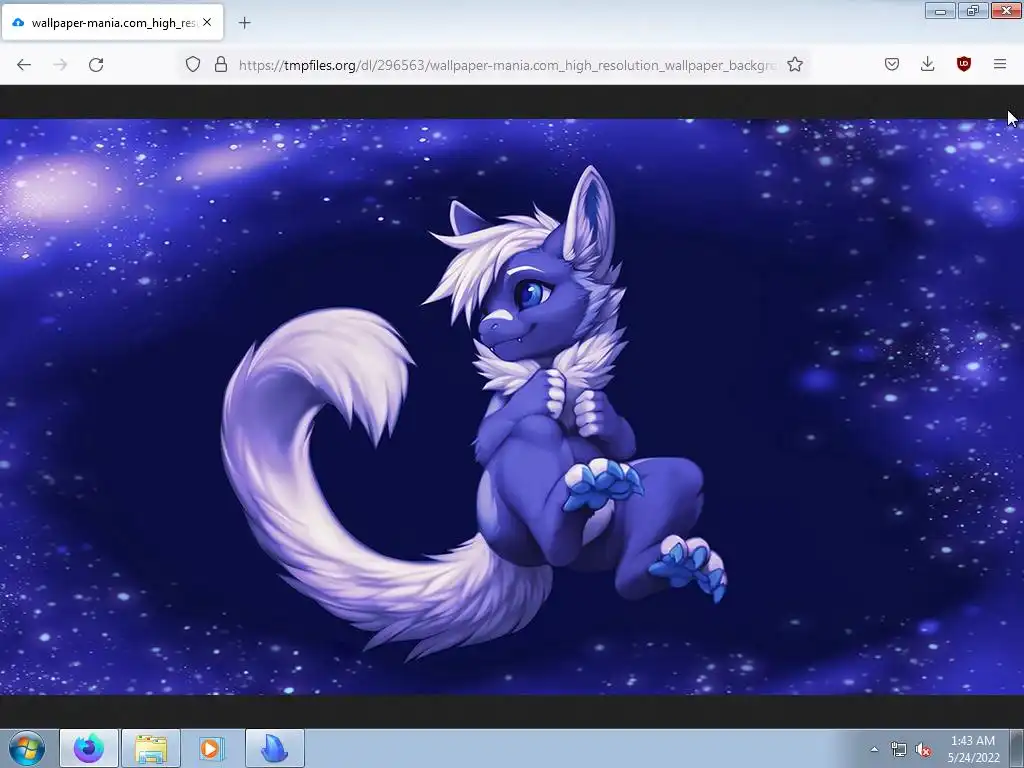The image size is (1024, 768).
Task: Open the clock showing 1:43 AM
Action: tap(973, 749)
